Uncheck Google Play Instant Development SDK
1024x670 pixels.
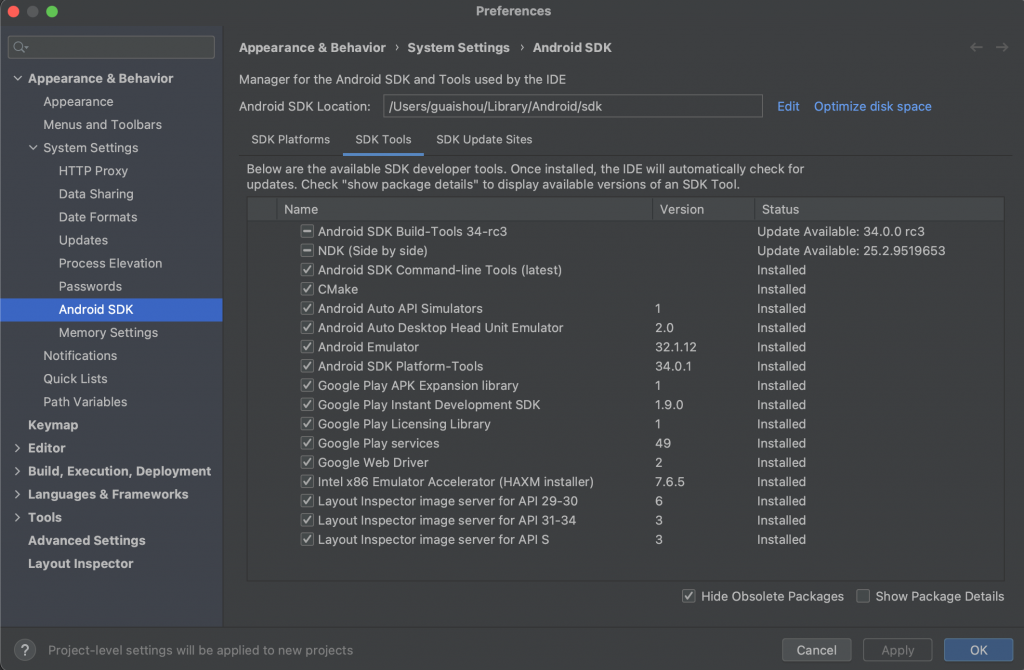click(x=307, y=404)
